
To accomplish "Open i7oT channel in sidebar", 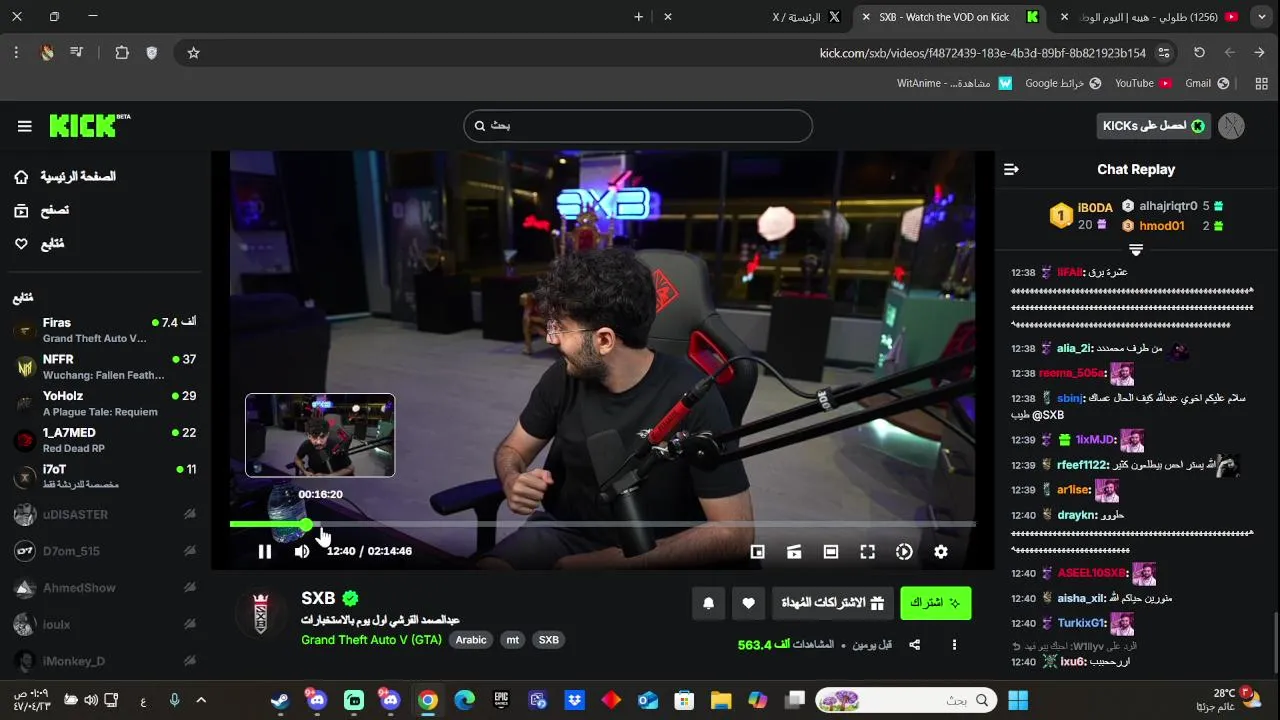I will 105,477.
